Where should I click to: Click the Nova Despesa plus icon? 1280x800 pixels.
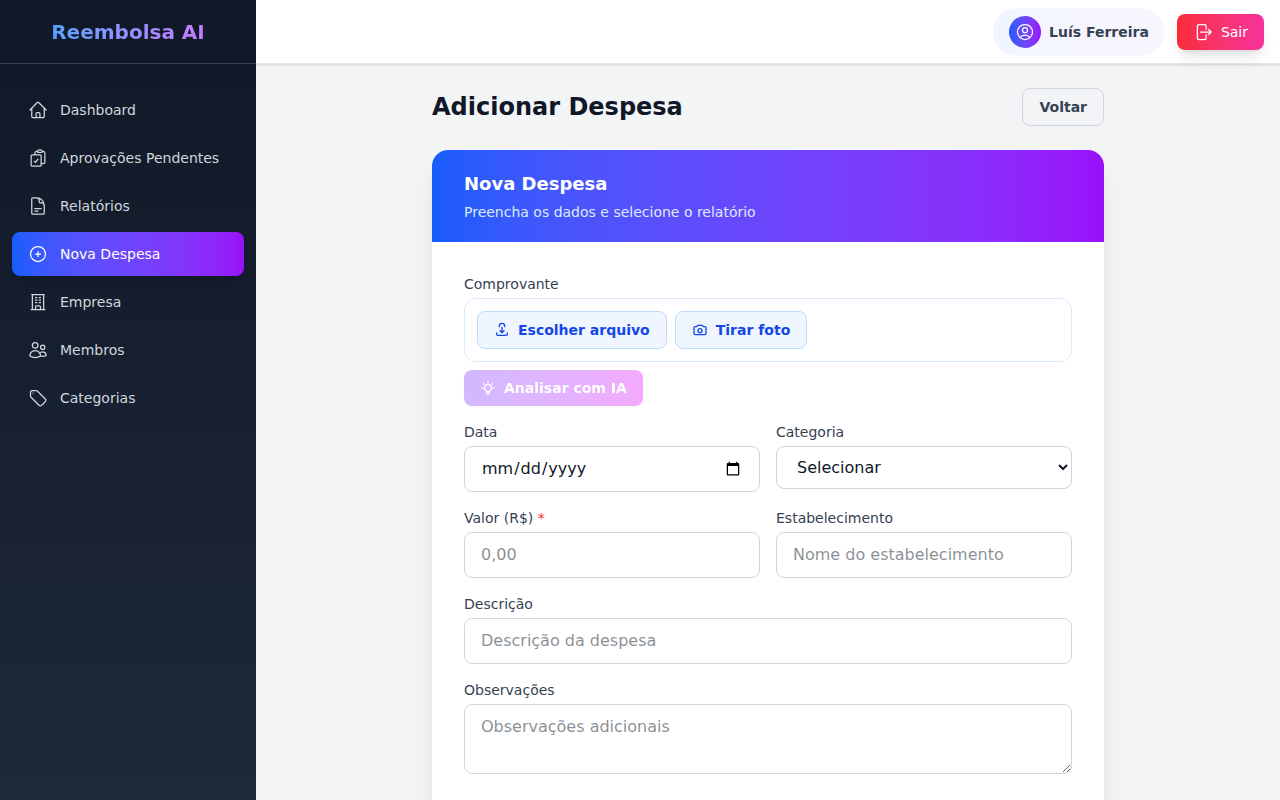[x=38, y=254]
